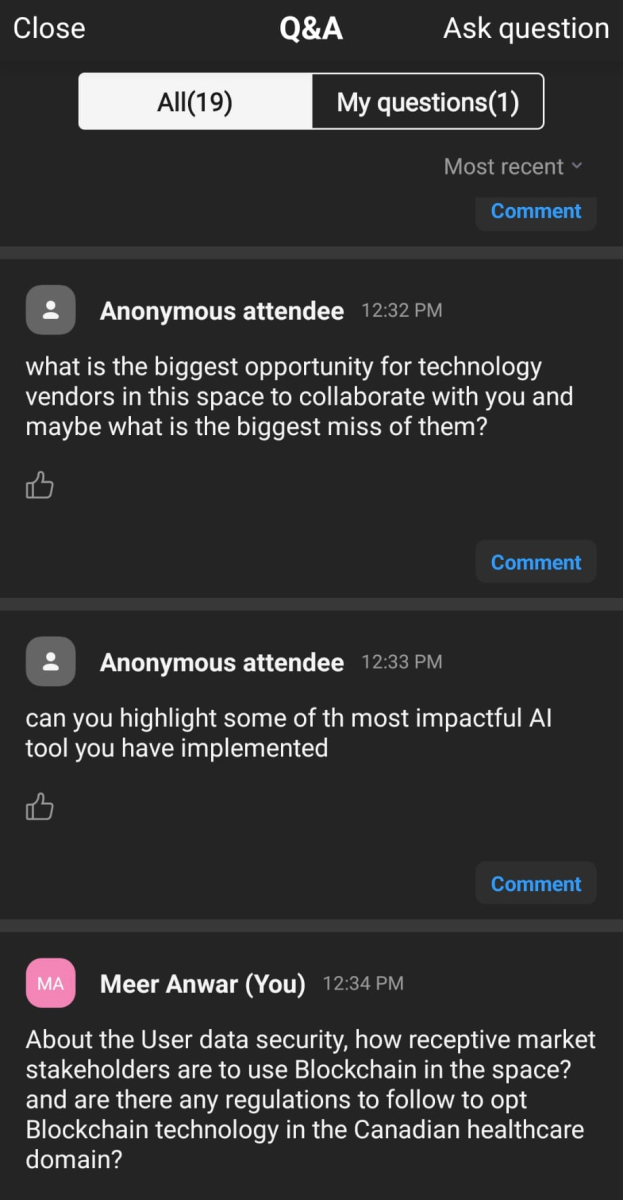Tap the highlight impactful AI tool text
The height and width of the screenshot is (1200, 623).
[288, 732]
